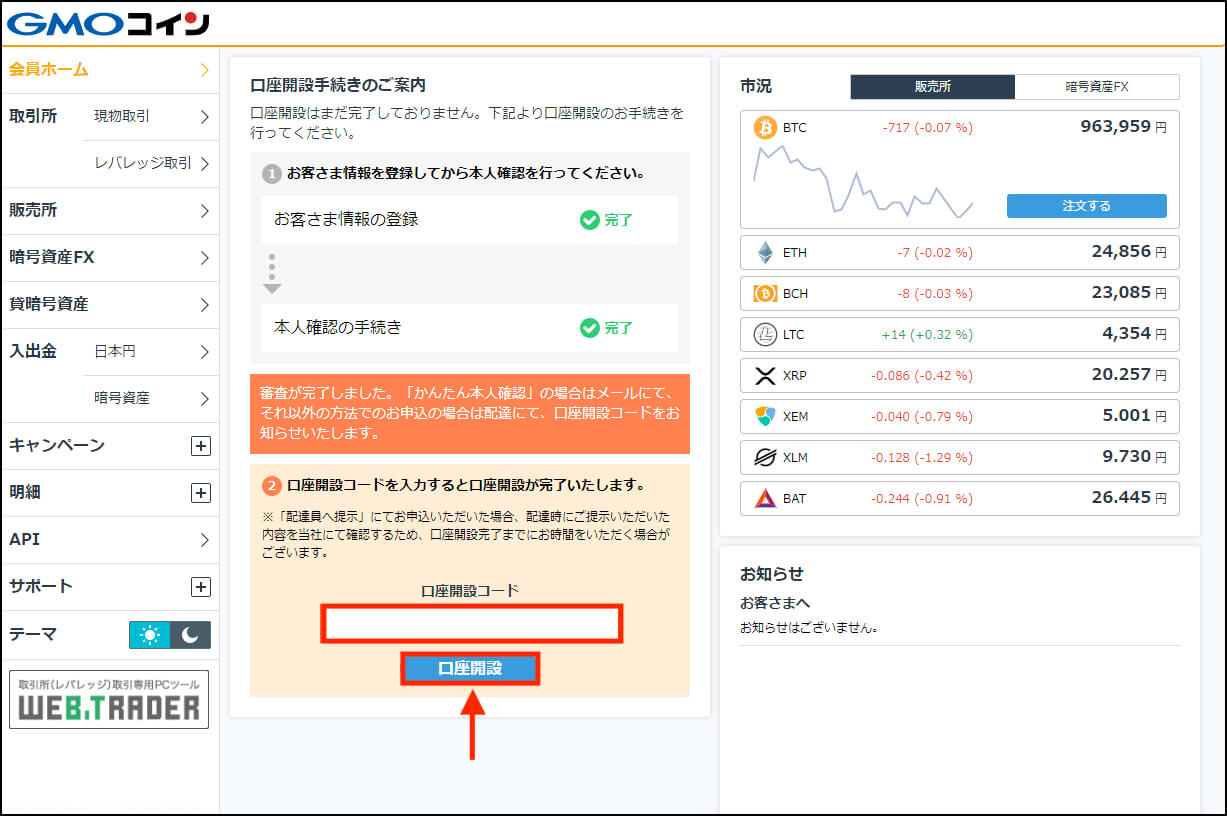Focus the 口座開設コード input field
The image size is (1227, 816).
tap(471, 624)
